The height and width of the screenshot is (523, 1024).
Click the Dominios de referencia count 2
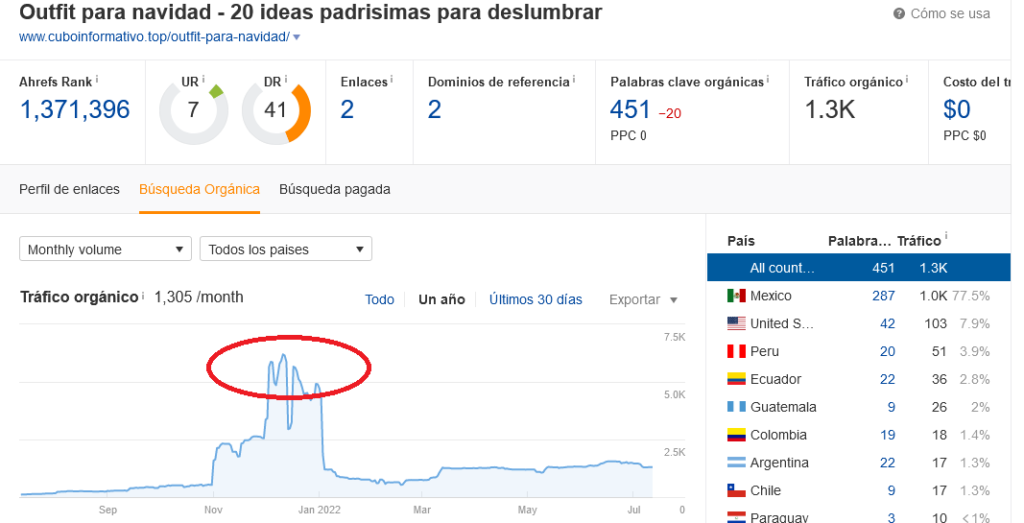(x=434, y=110)
